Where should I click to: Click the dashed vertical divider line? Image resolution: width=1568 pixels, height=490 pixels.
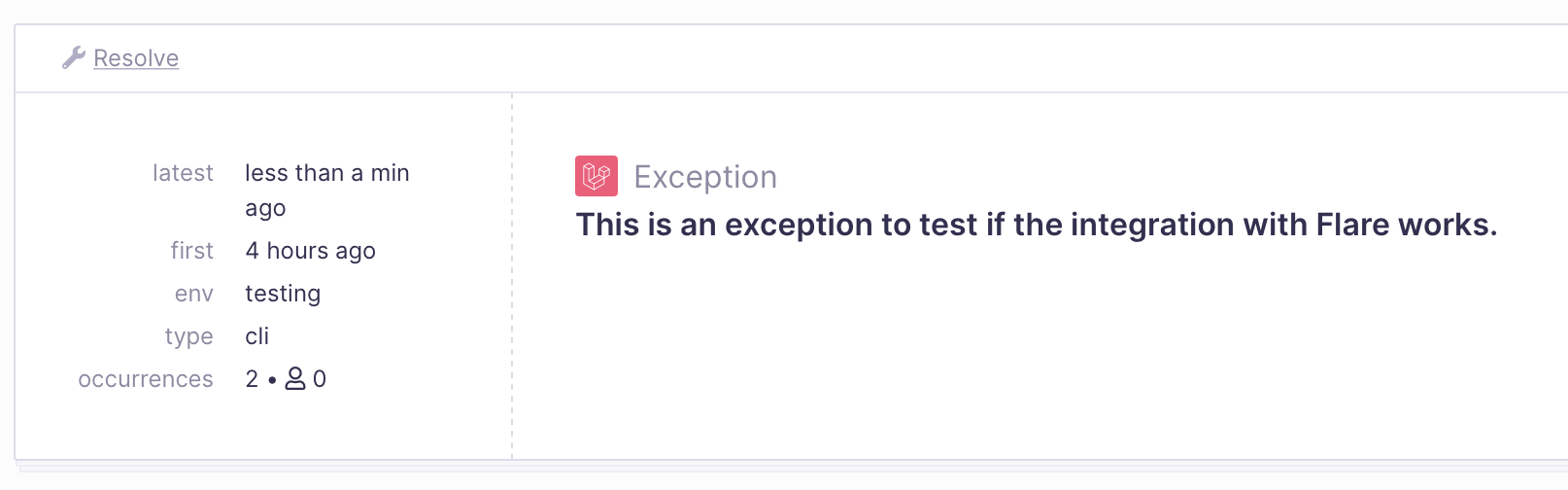(512, 276)
